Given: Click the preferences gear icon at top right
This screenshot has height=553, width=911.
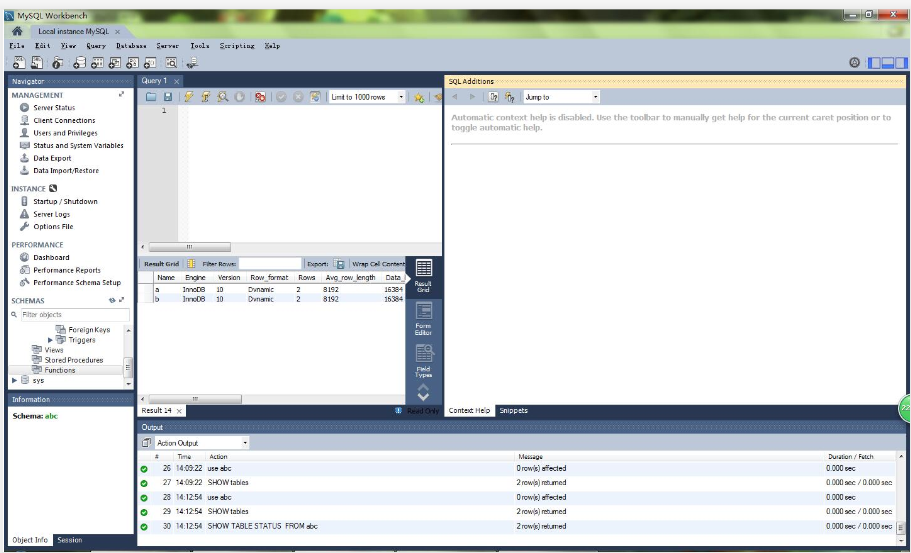Looking at the screenshot, I should point(854,63).
